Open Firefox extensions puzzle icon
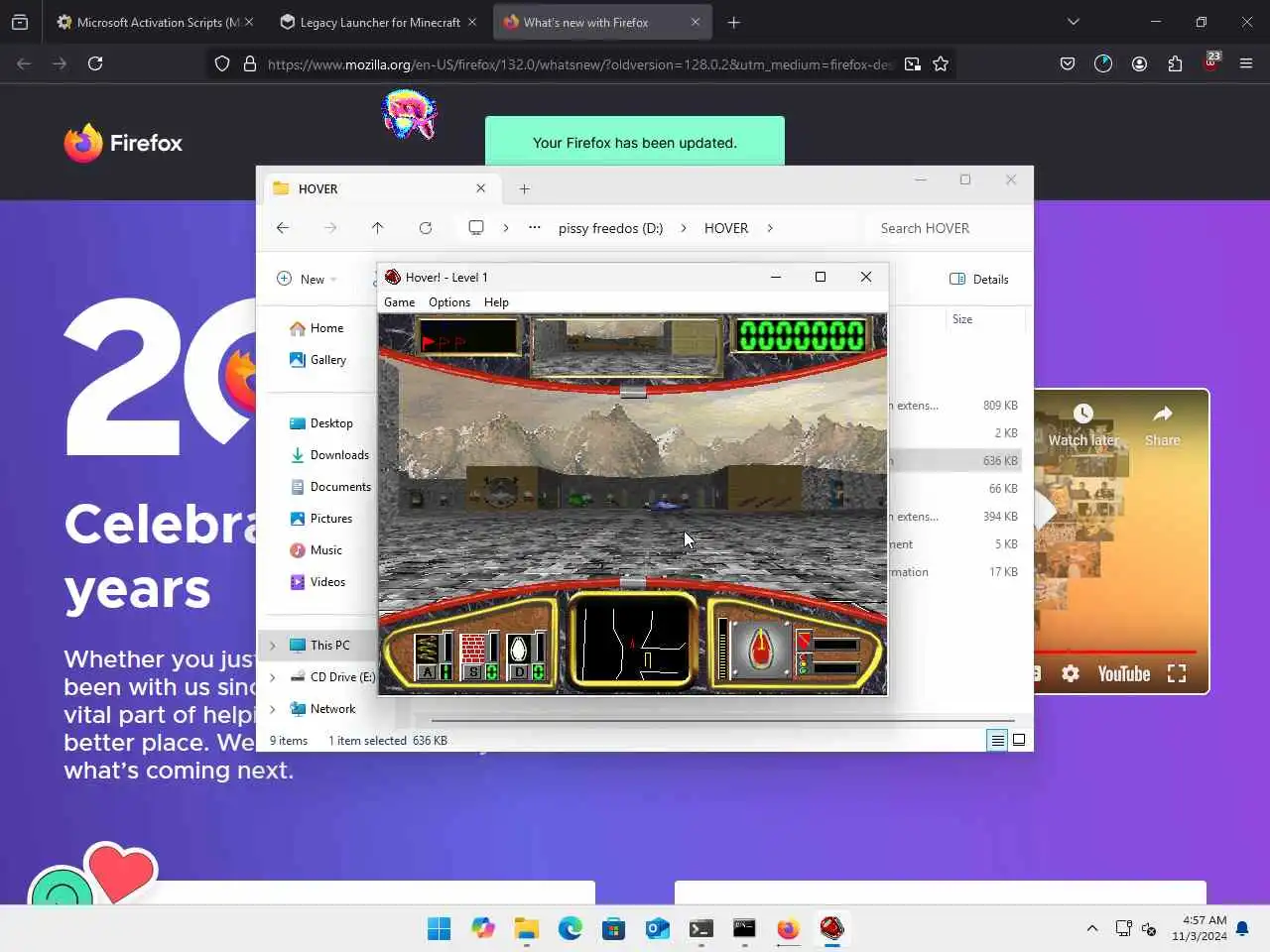This screenshot has width=1270, height=952. click(1175, 63)
